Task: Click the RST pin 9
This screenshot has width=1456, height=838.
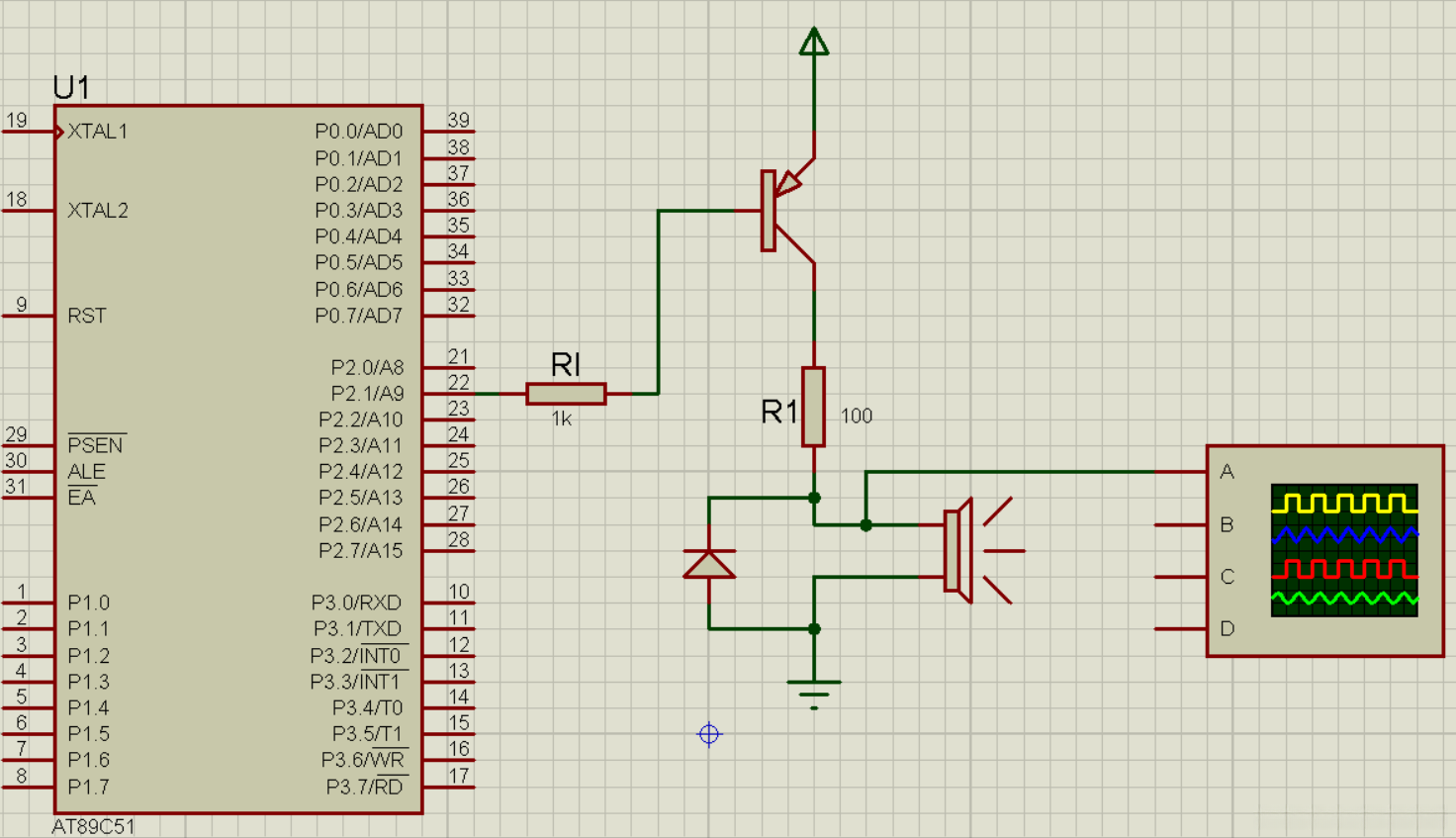Action: 28,316
